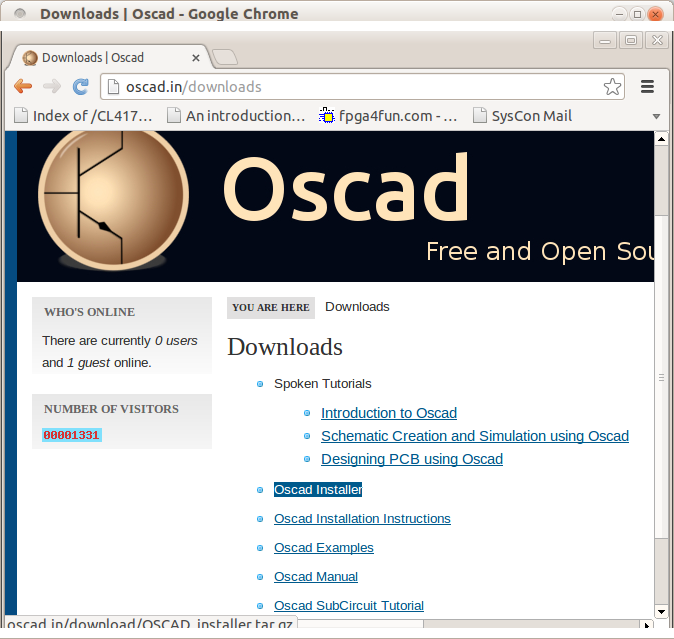Click the Oscad transistor logo
The width and height of the screenshot is (674, 639).
(x=113, y=200)
